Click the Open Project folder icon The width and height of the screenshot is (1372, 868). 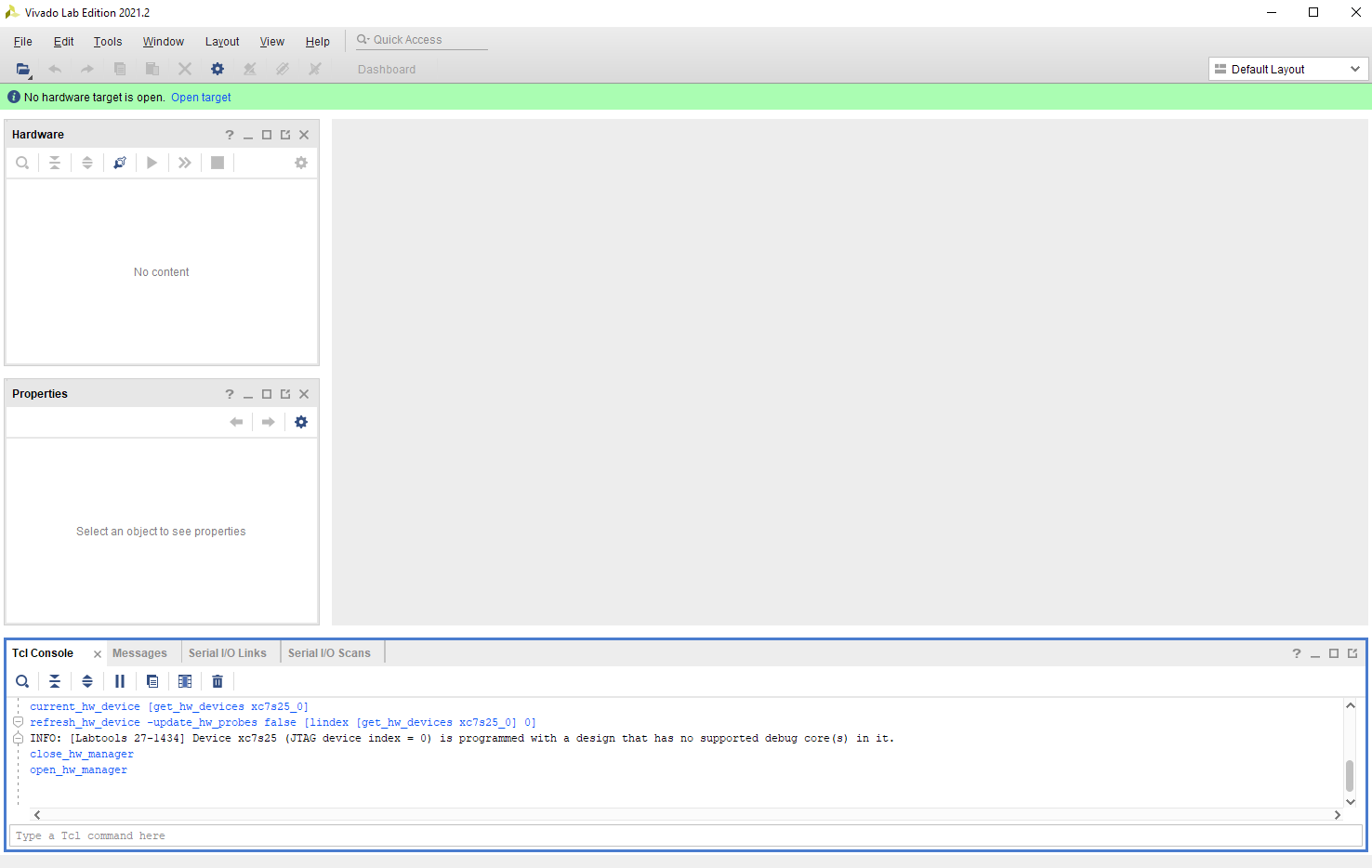tap(23, 70)
